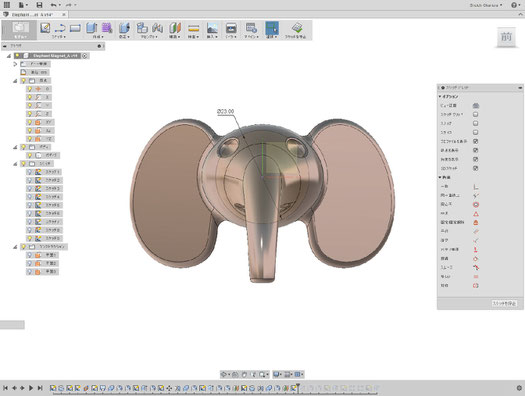Image resolution: width=525 pixels, height=396 pixels.
Task: Hide Sketch9 via its lightbulb
Action: click(x=30, y=238)
